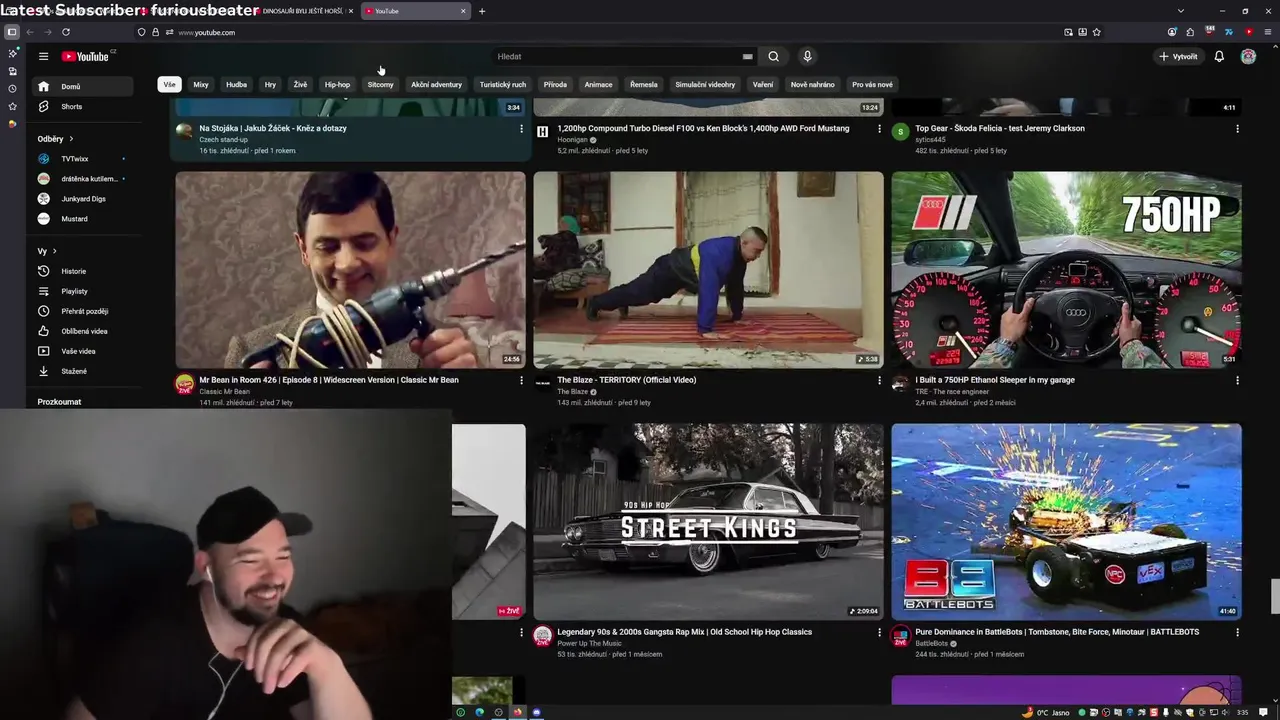This screenshot has height=720, width=1280.
Task: Select the Hudba filter chip
Action: pos(236,85)
